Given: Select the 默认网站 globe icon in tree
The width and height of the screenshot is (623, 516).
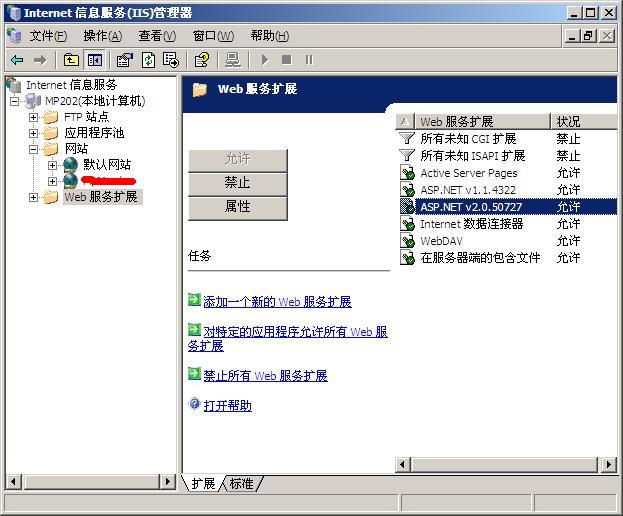Looking at the screenshot, I should (x=71, y=165).
